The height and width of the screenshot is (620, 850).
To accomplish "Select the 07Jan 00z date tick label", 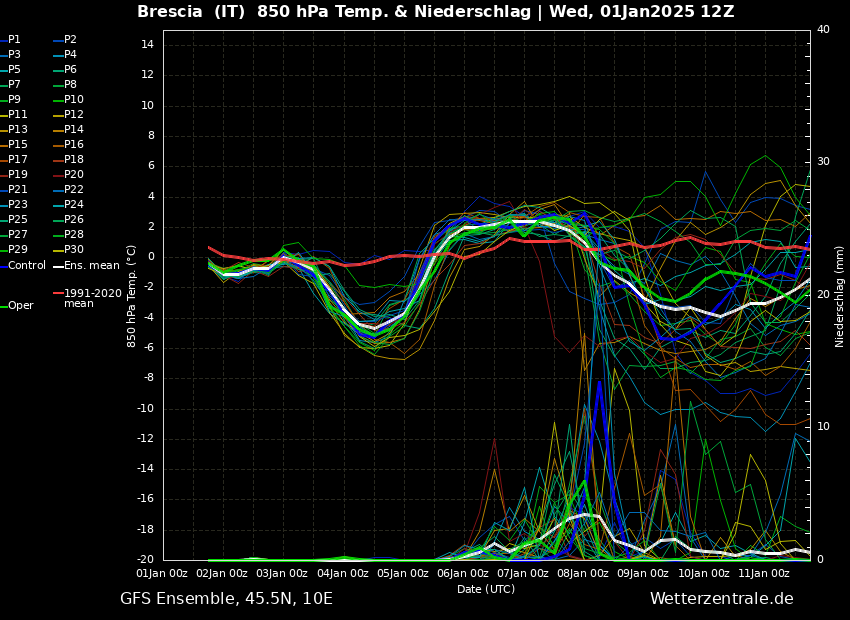I will click(x=523, y=573).
